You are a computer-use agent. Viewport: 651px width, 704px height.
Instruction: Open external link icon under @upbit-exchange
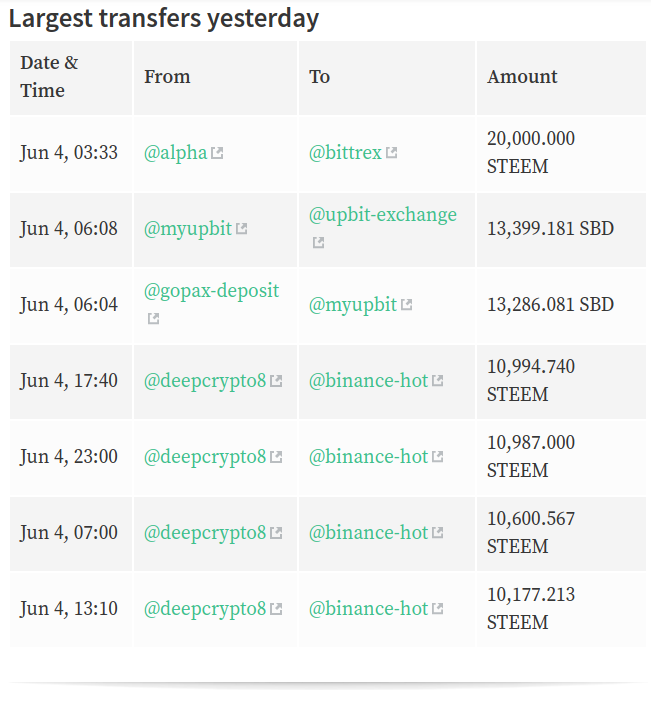319,243
